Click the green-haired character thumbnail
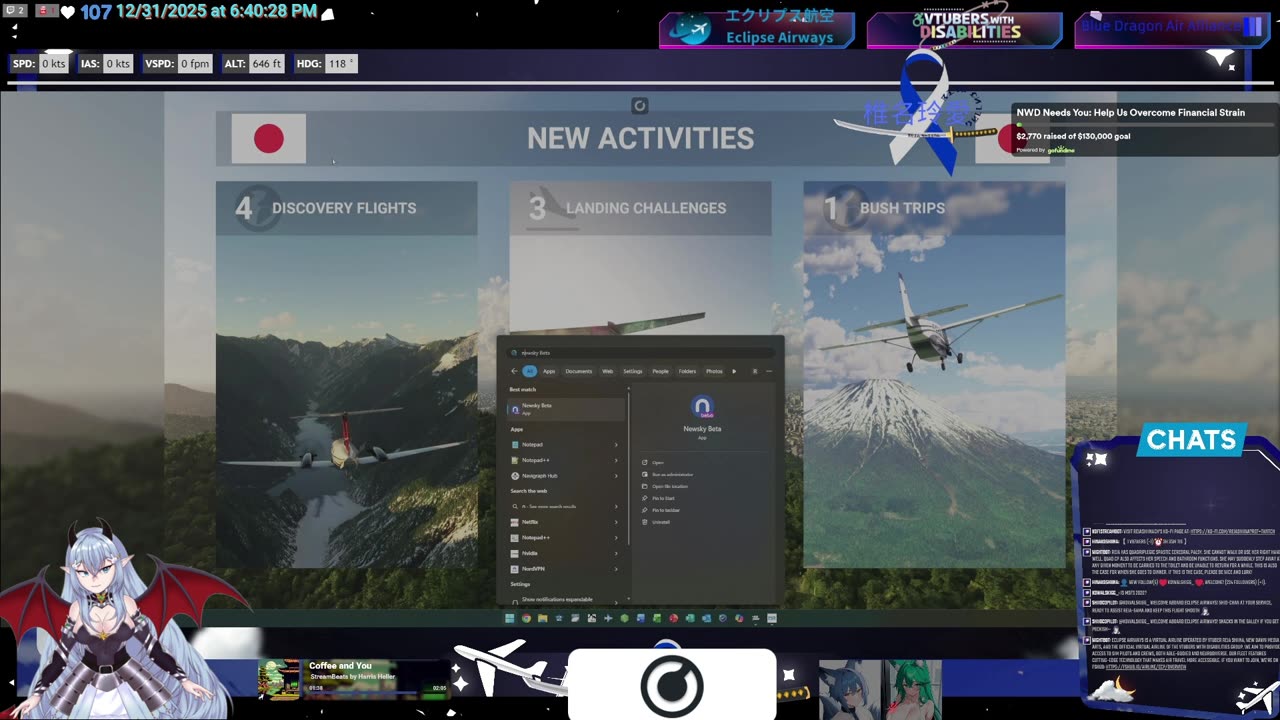Image resolution: width=1280 pixels, height=720 pixels. click(911, 689)
